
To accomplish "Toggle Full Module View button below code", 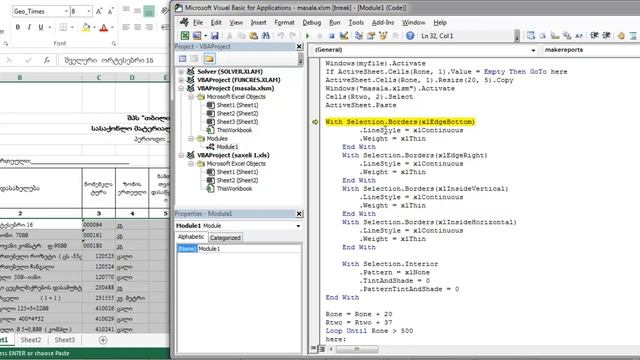I will coord(322,349).
